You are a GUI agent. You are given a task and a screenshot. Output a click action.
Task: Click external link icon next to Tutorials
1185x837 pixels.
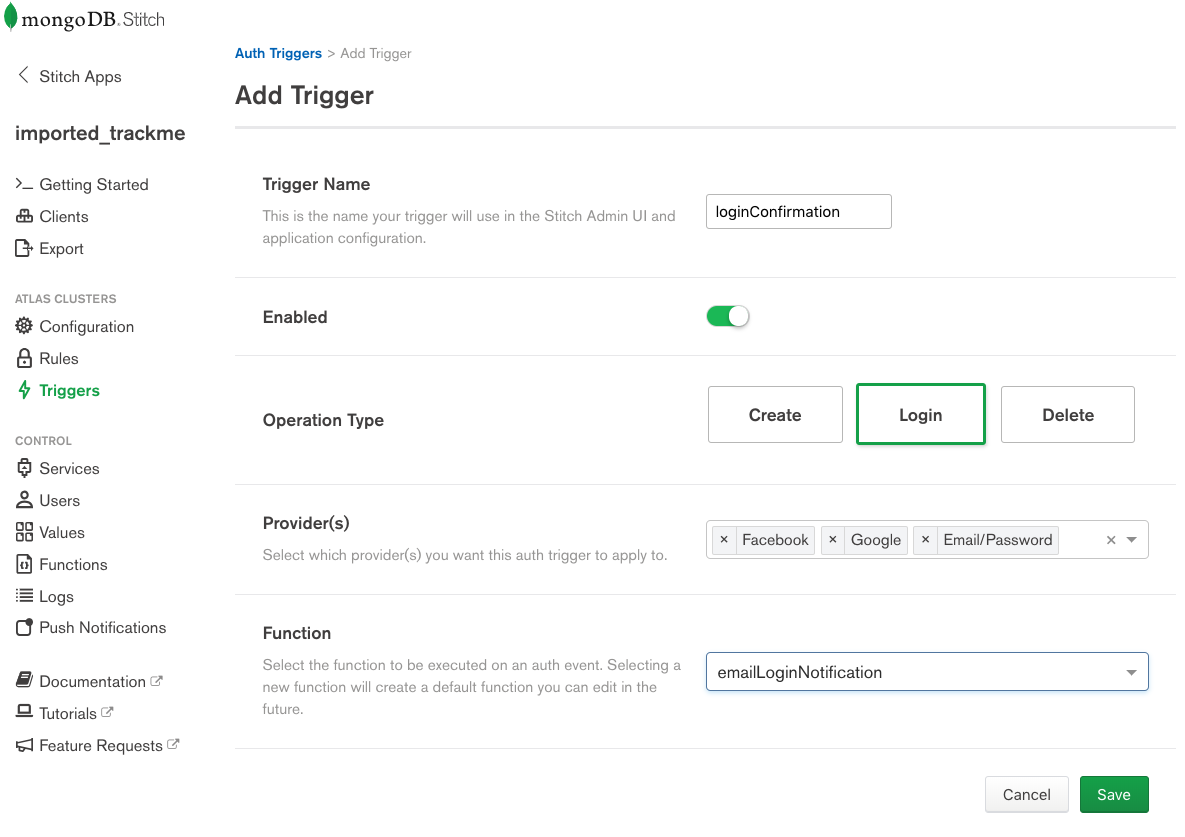(x=107, y=712)
